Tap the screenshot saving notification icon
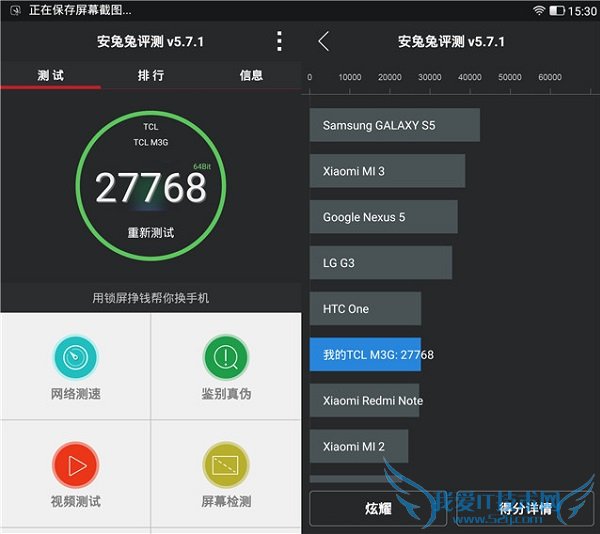This screenshot has width=600, height=534. pos(15,10)
